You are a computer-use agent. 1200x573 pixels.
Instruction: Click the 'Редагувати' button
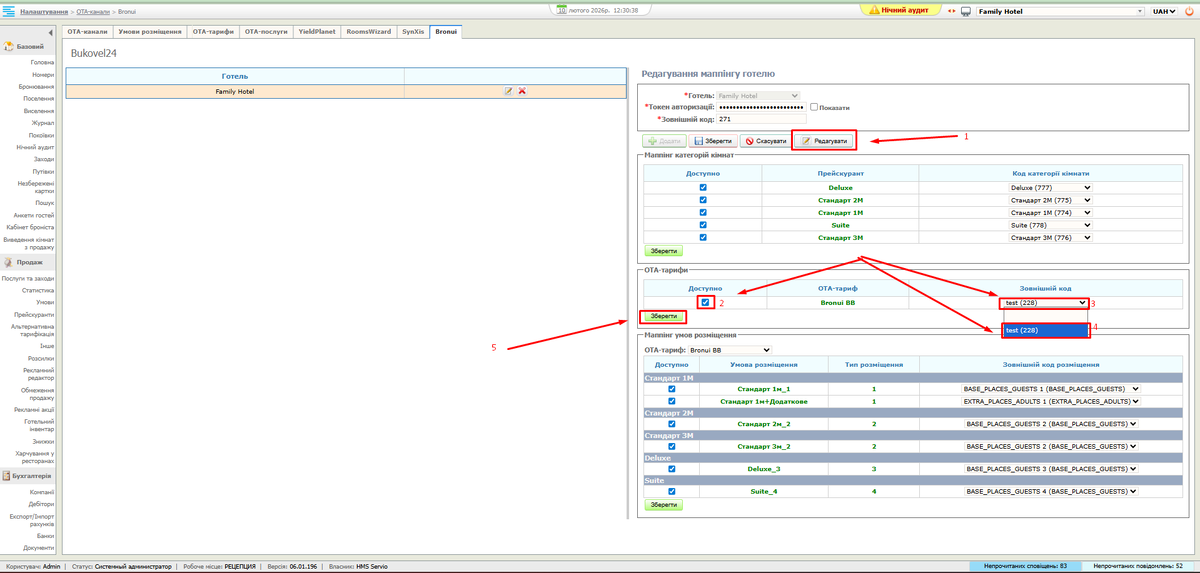pos(824,141)
